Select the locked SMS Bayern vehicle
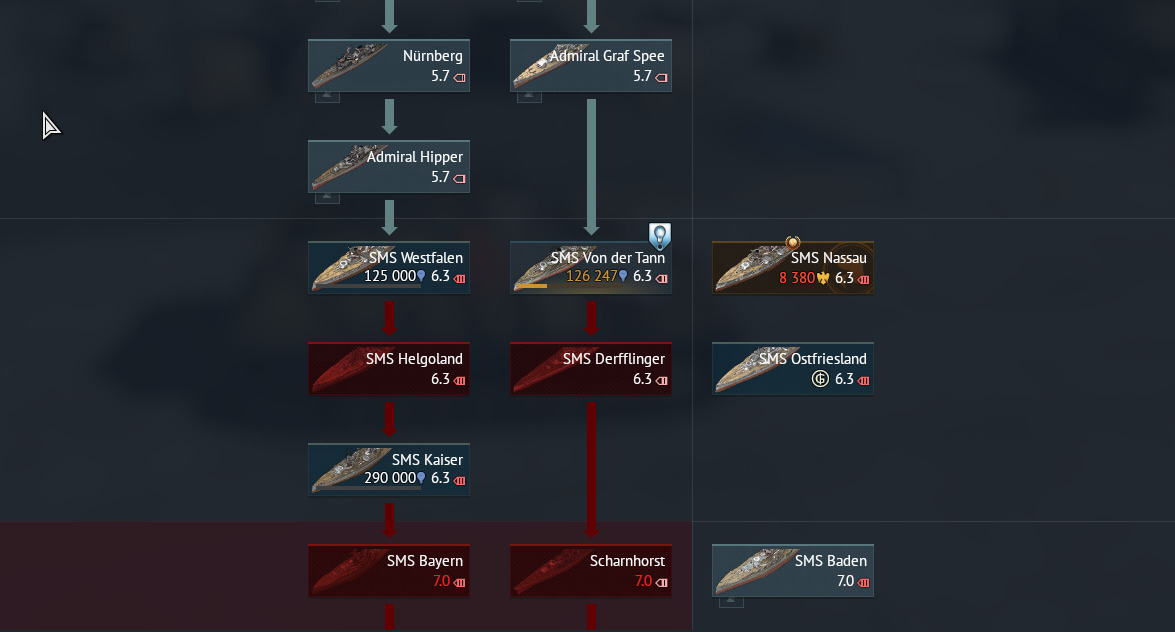This screenshot has width=1175, height=632. tap(389, 571)
